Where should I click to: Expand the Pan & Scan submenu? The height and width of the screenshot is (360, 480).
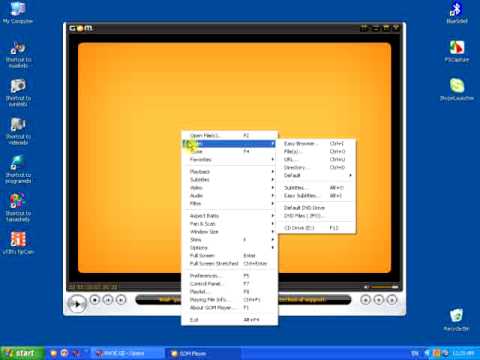coord(229,224)
